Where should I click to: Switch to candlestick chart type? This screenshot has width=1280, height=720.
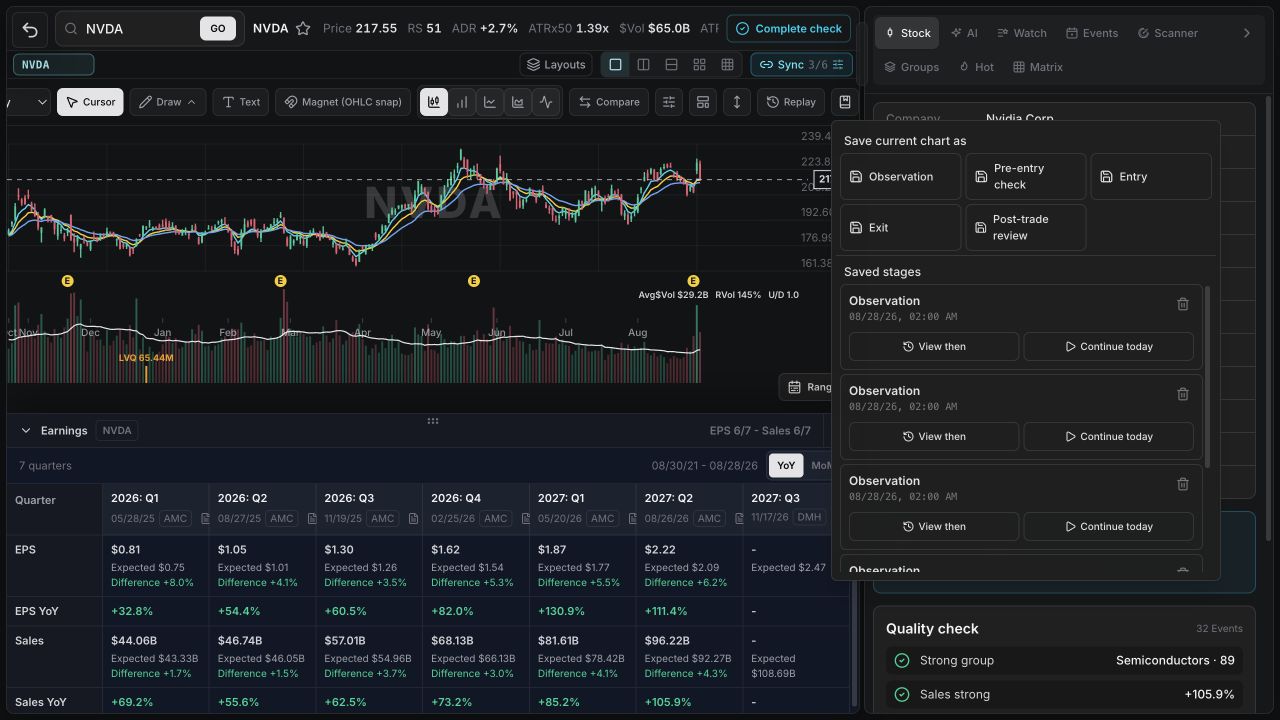(434, 102)
